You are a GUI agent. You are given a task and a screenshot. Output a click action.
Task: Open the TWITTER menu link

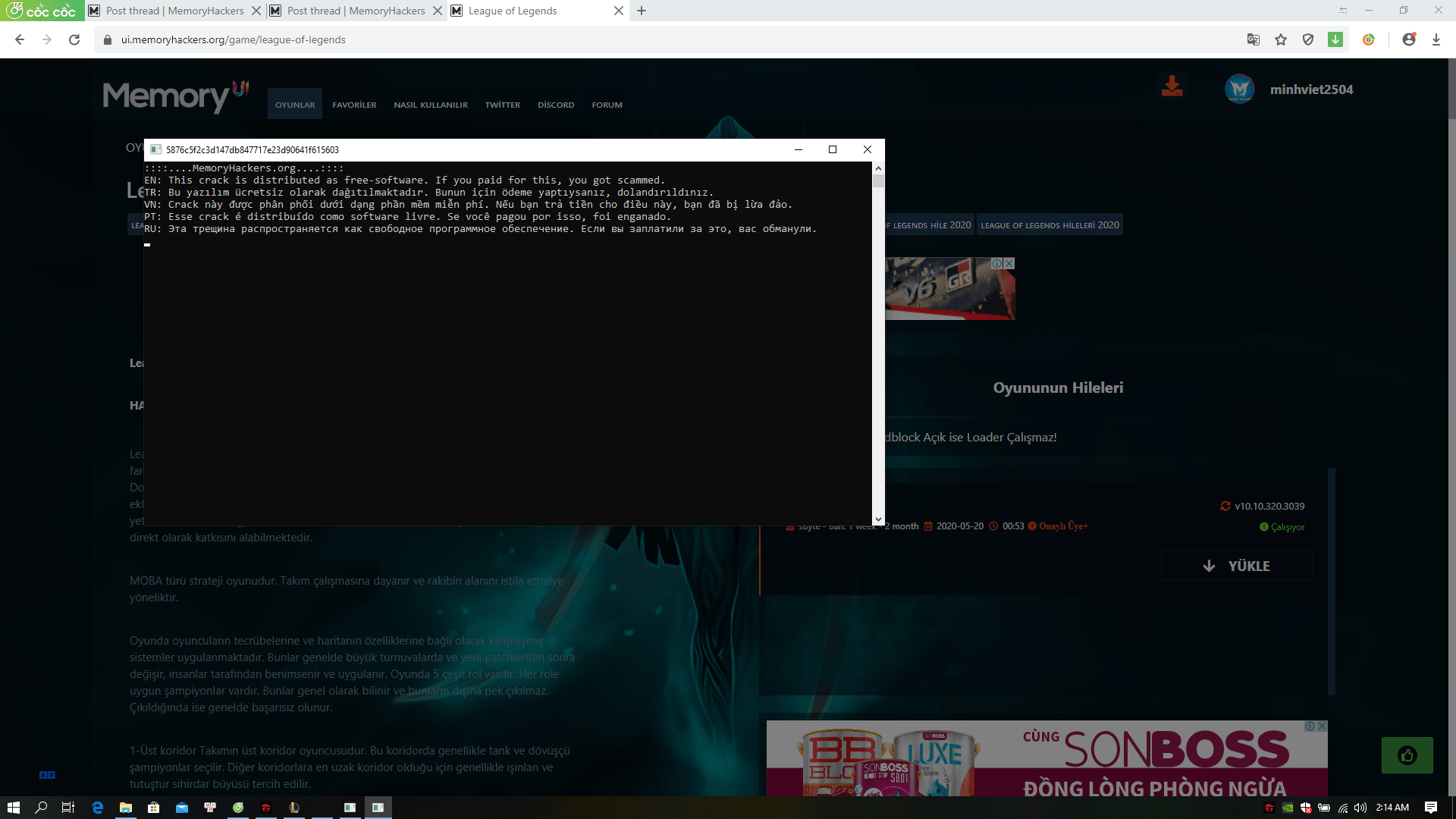tap(503, 105)
